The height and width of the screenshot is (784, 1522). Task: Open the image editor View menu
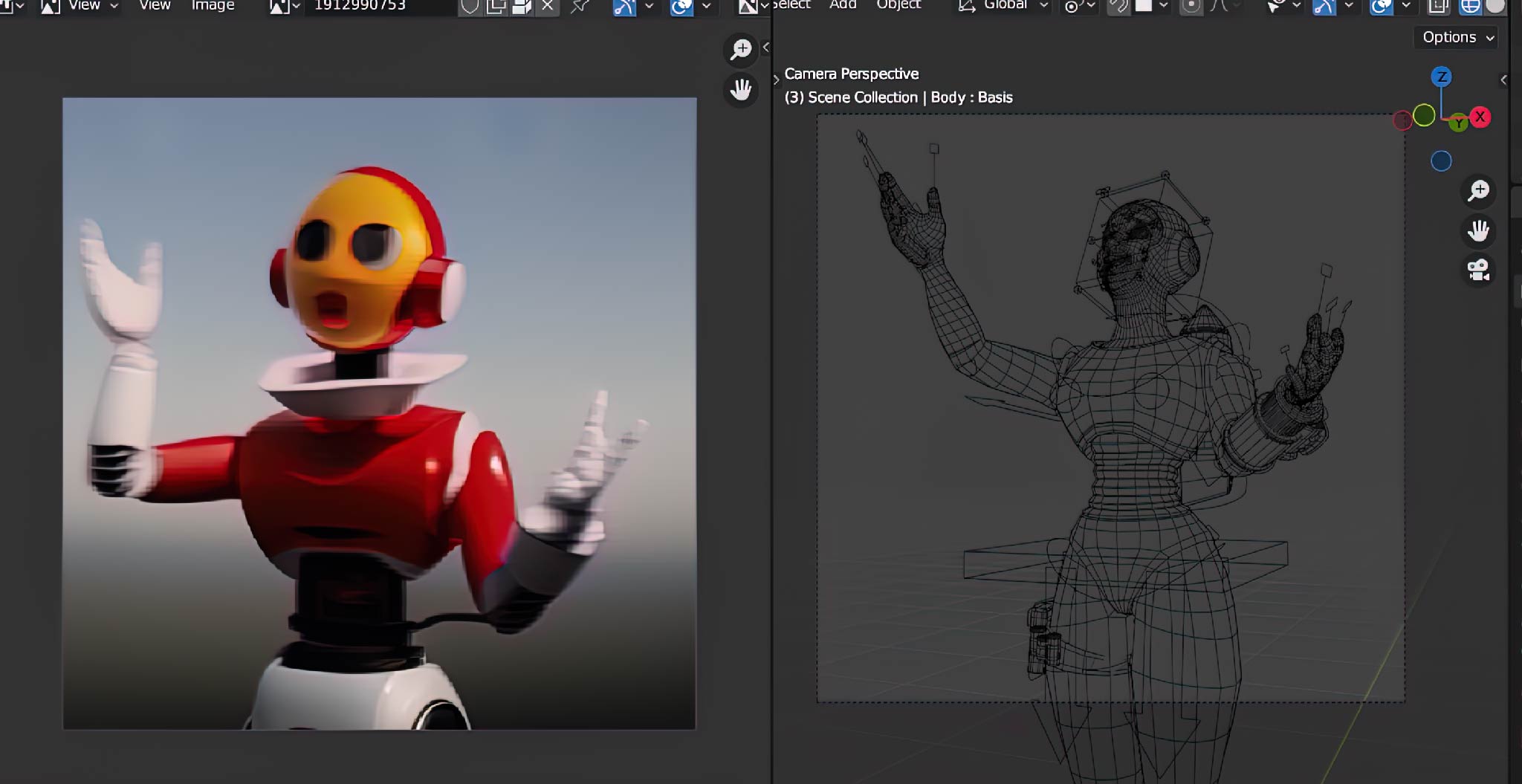tap(155, 5)
